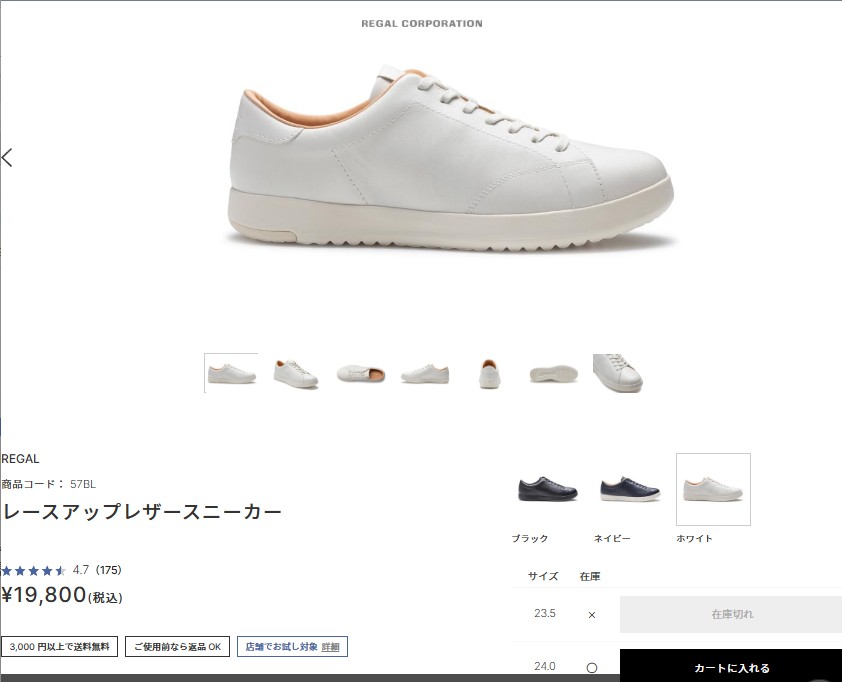Click the star rating icons

[33, 570]
